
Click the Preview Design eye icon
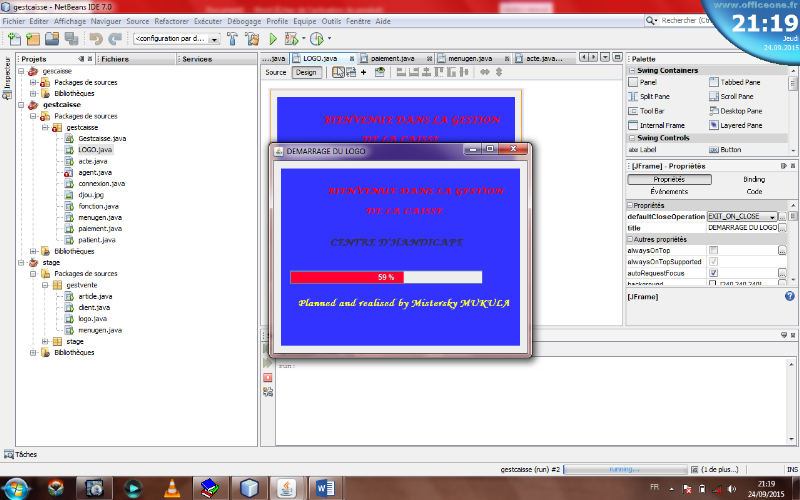(x=380, y=72)
